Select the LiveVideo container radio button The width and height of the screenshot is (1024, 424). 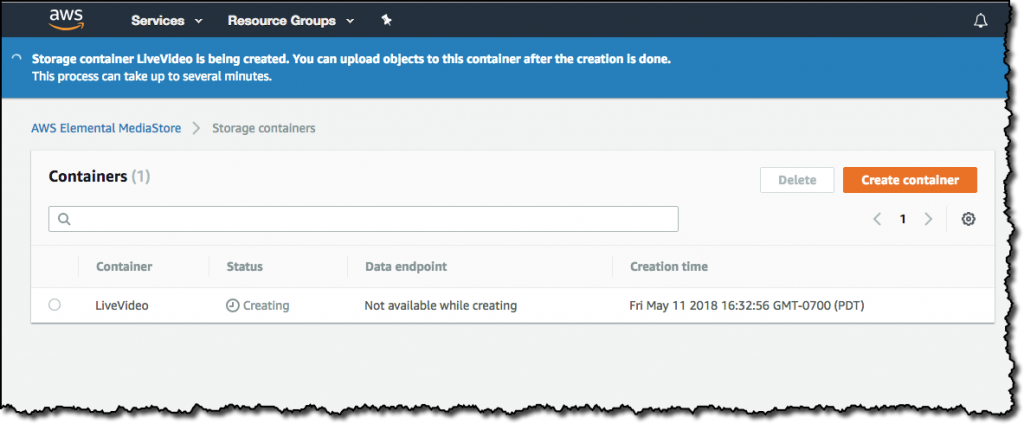[54, 304]
